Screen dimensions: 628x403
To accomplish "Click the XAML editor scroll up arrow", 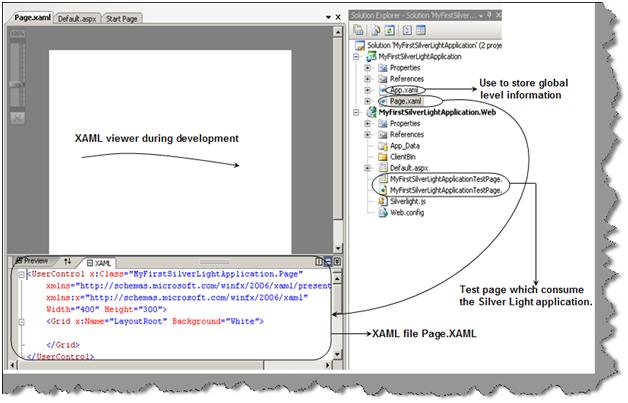I will coord(337,278).
